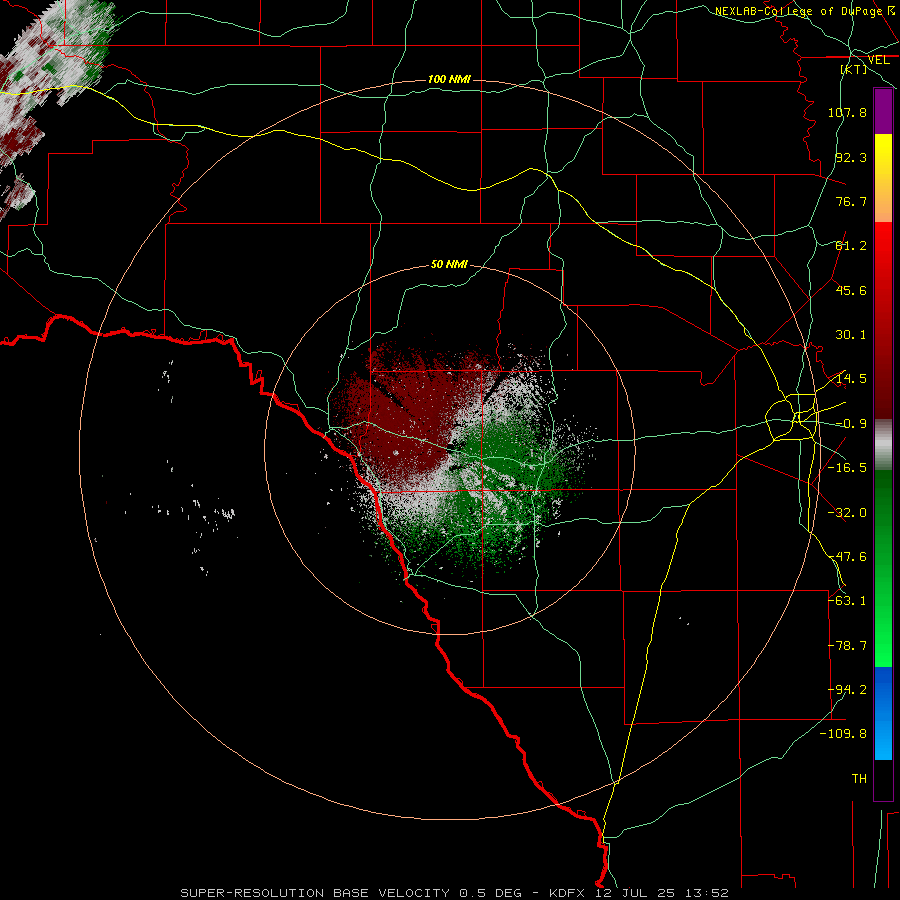Select the 30.1 scale value

pos(851,335)
